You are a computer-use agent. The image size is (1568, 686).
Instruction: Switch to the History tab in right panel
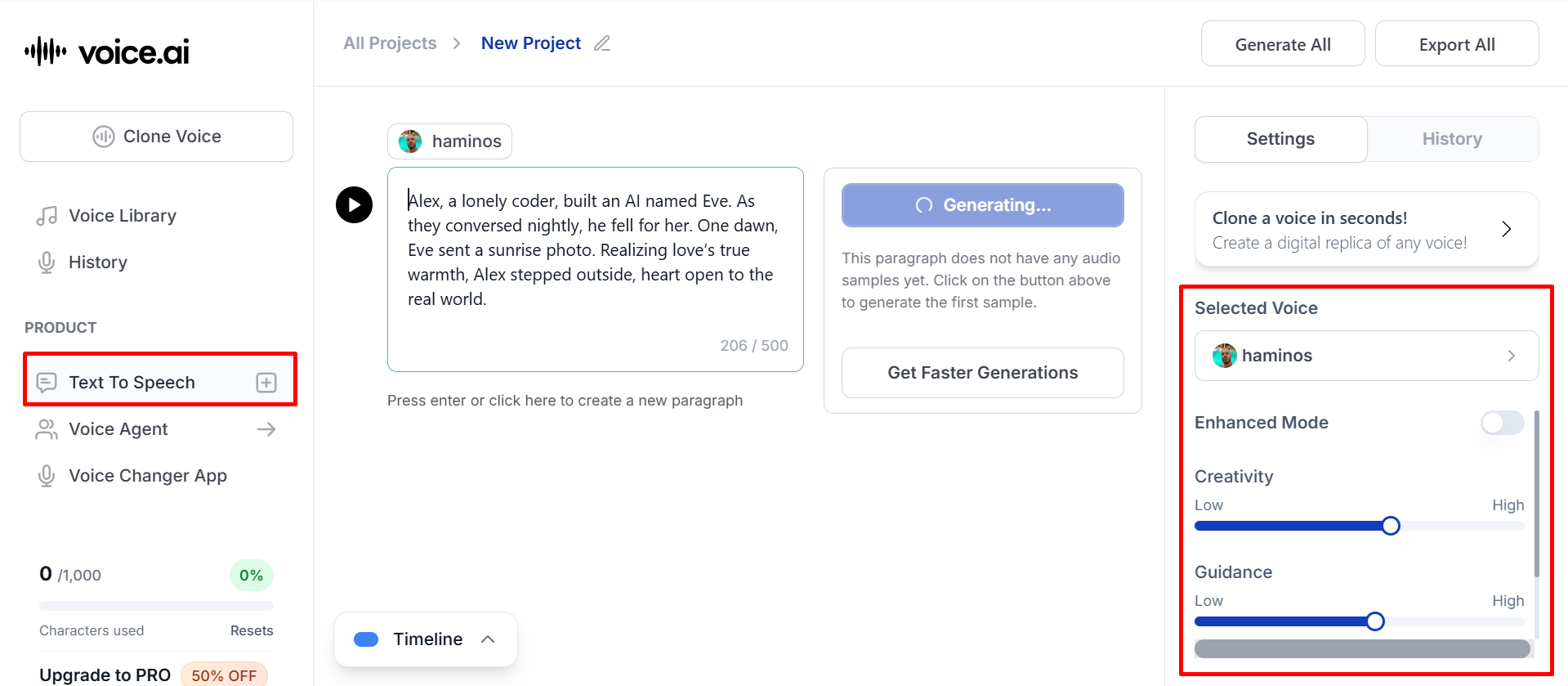(1452, 139)
